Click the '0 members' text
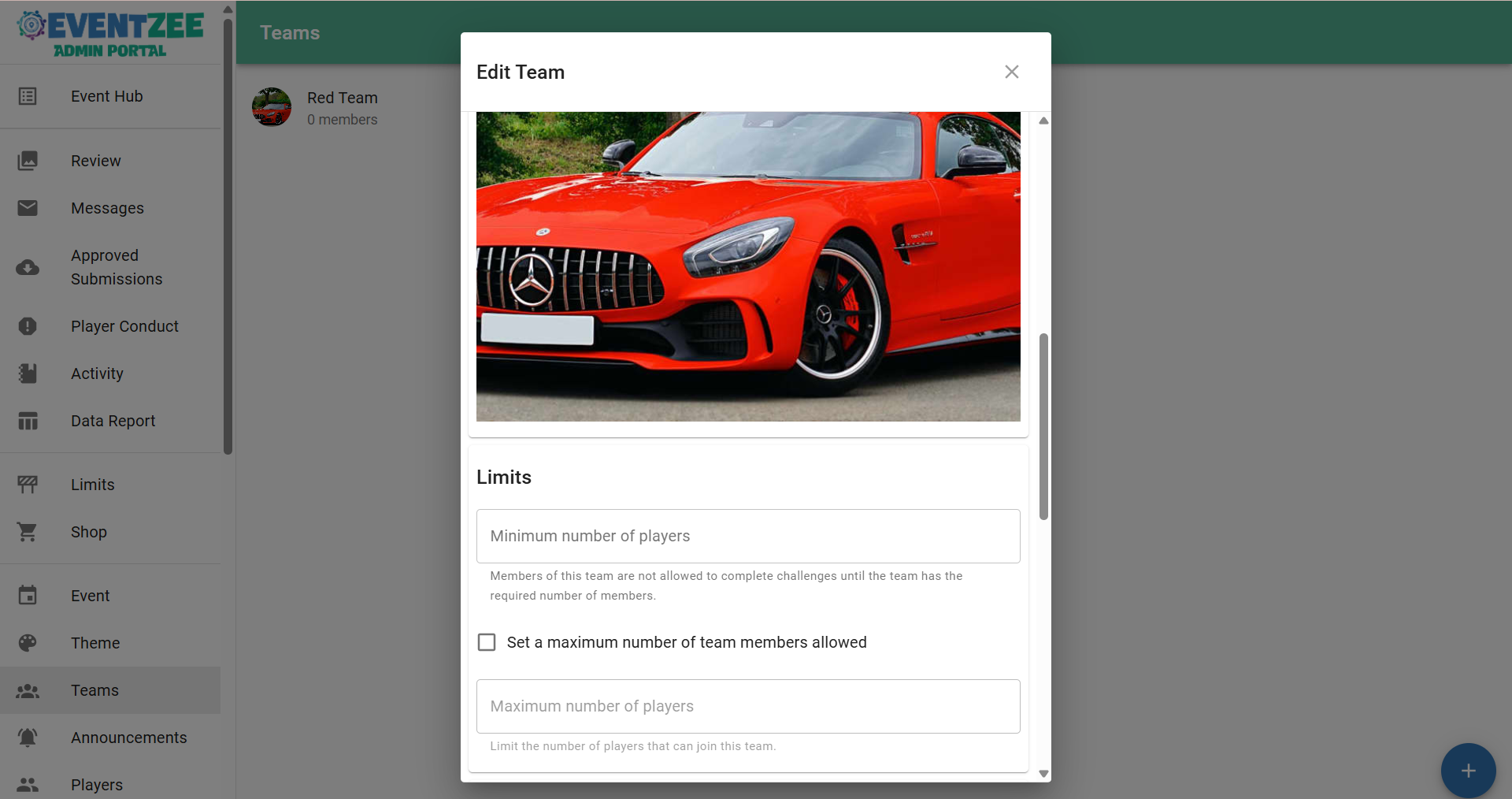Screen dimensions: 1512x799 (343, 120)
